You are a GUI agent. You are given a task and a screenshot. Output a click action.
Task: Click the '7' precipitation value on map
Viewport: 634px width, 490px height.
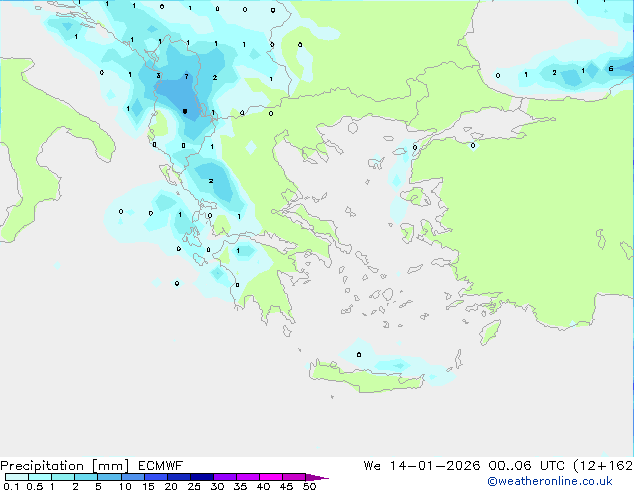186,76
